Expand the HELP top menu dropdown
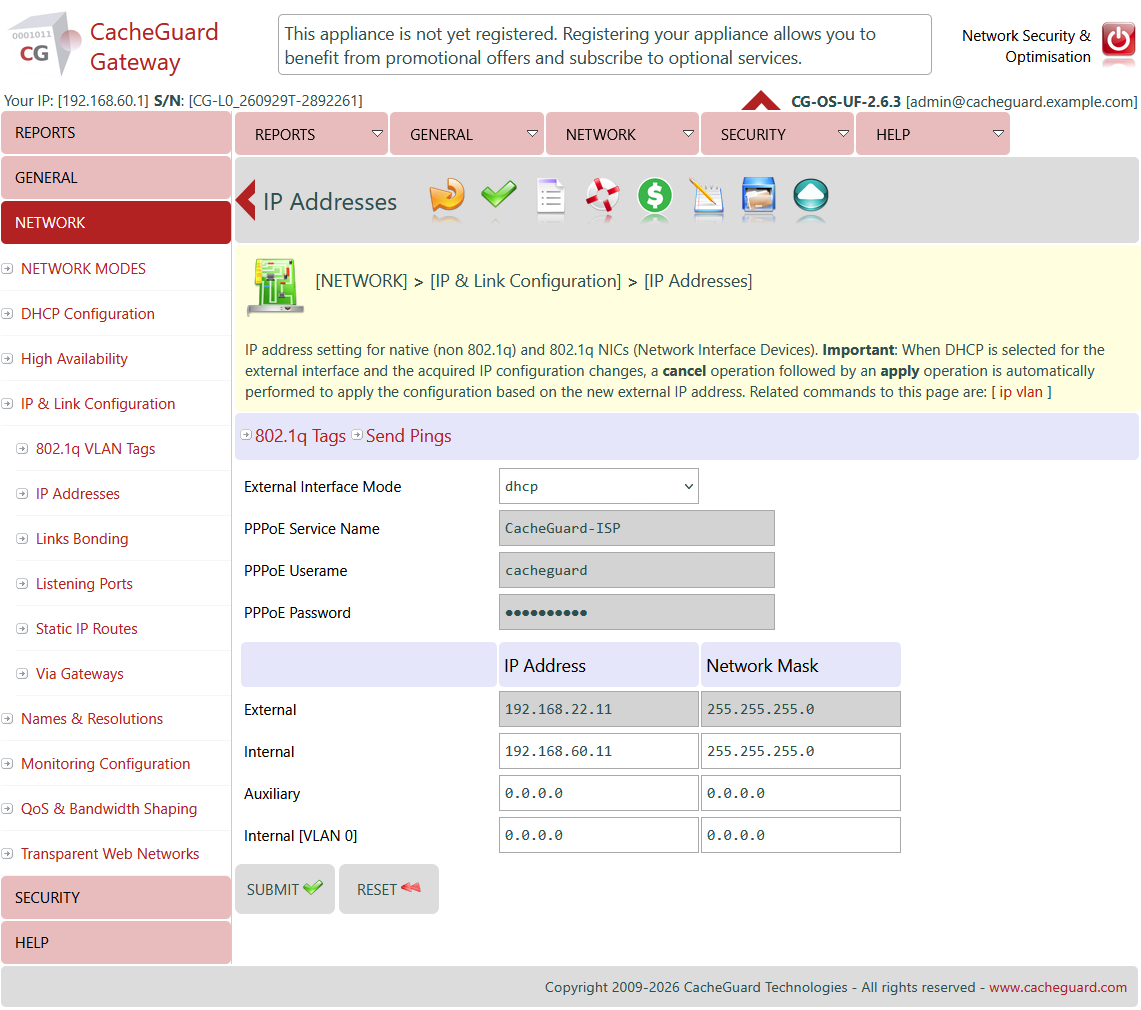1141x1010 pixels. click(998, 134)
